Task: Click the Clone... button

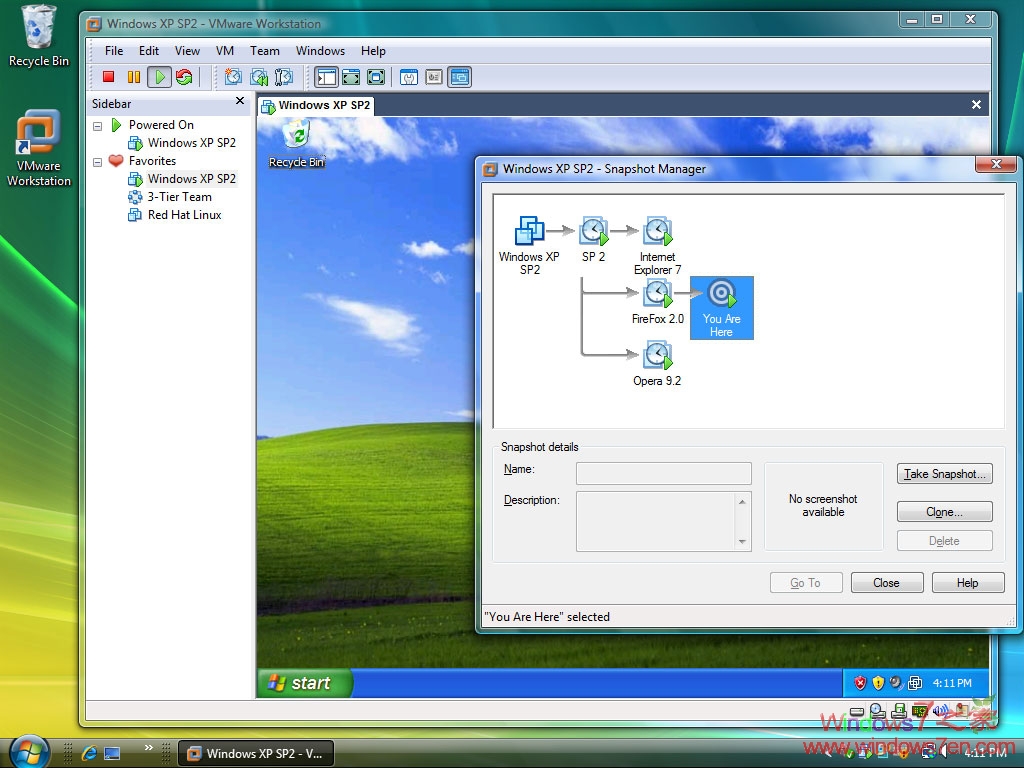Action: click(945, 512)
